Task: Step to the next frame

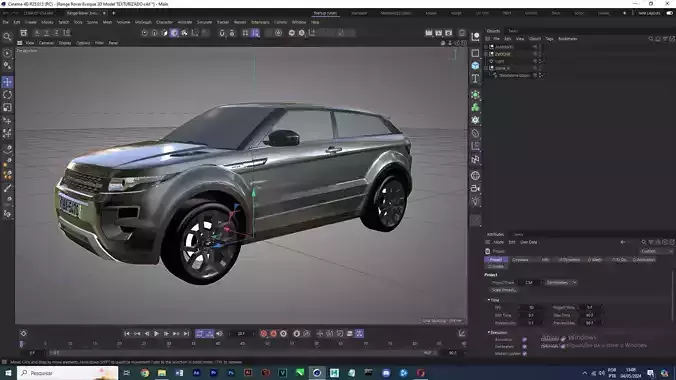Action: 166,333
